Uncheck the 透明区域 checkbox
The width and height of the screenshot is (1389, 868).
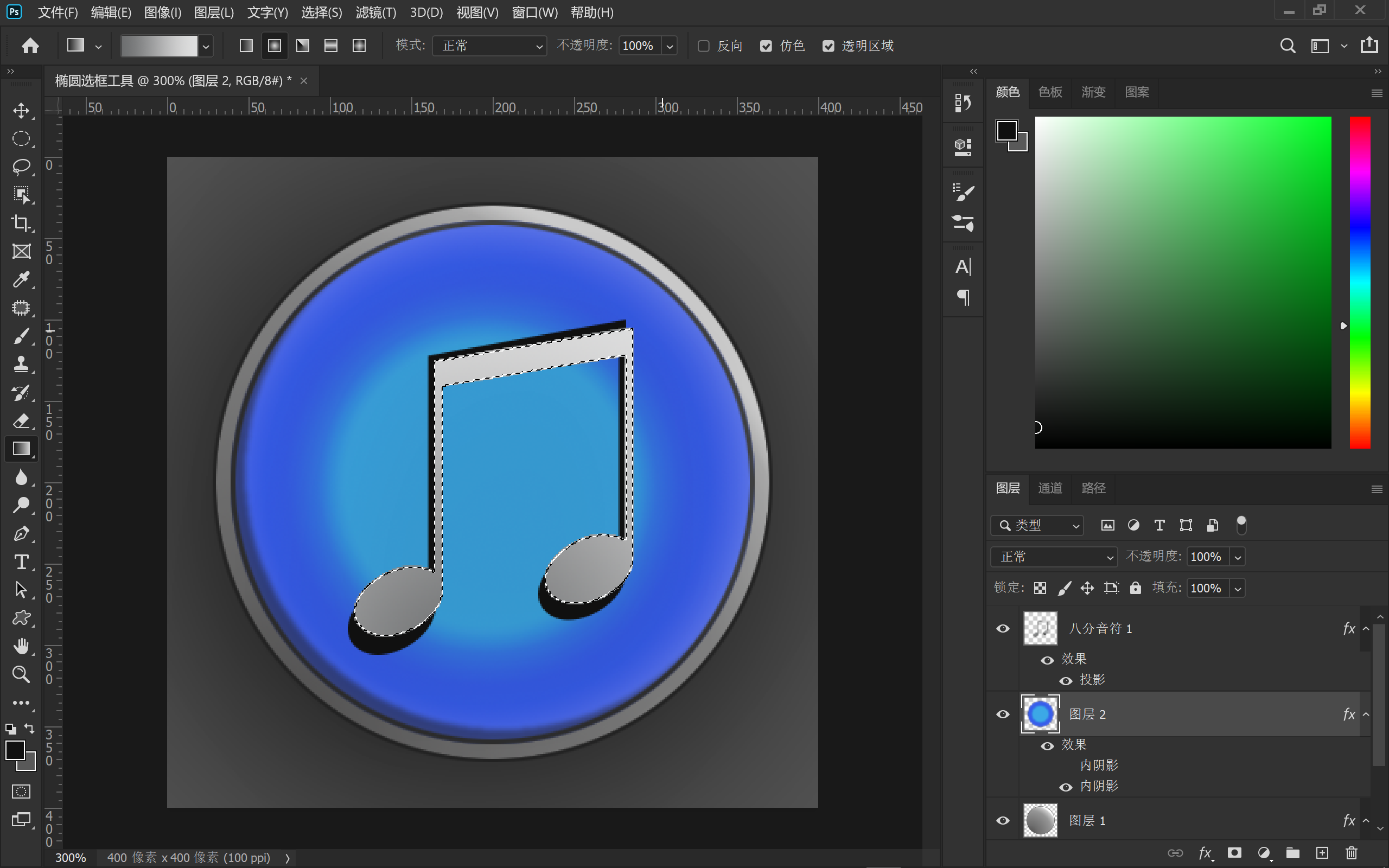pos(828,46)
